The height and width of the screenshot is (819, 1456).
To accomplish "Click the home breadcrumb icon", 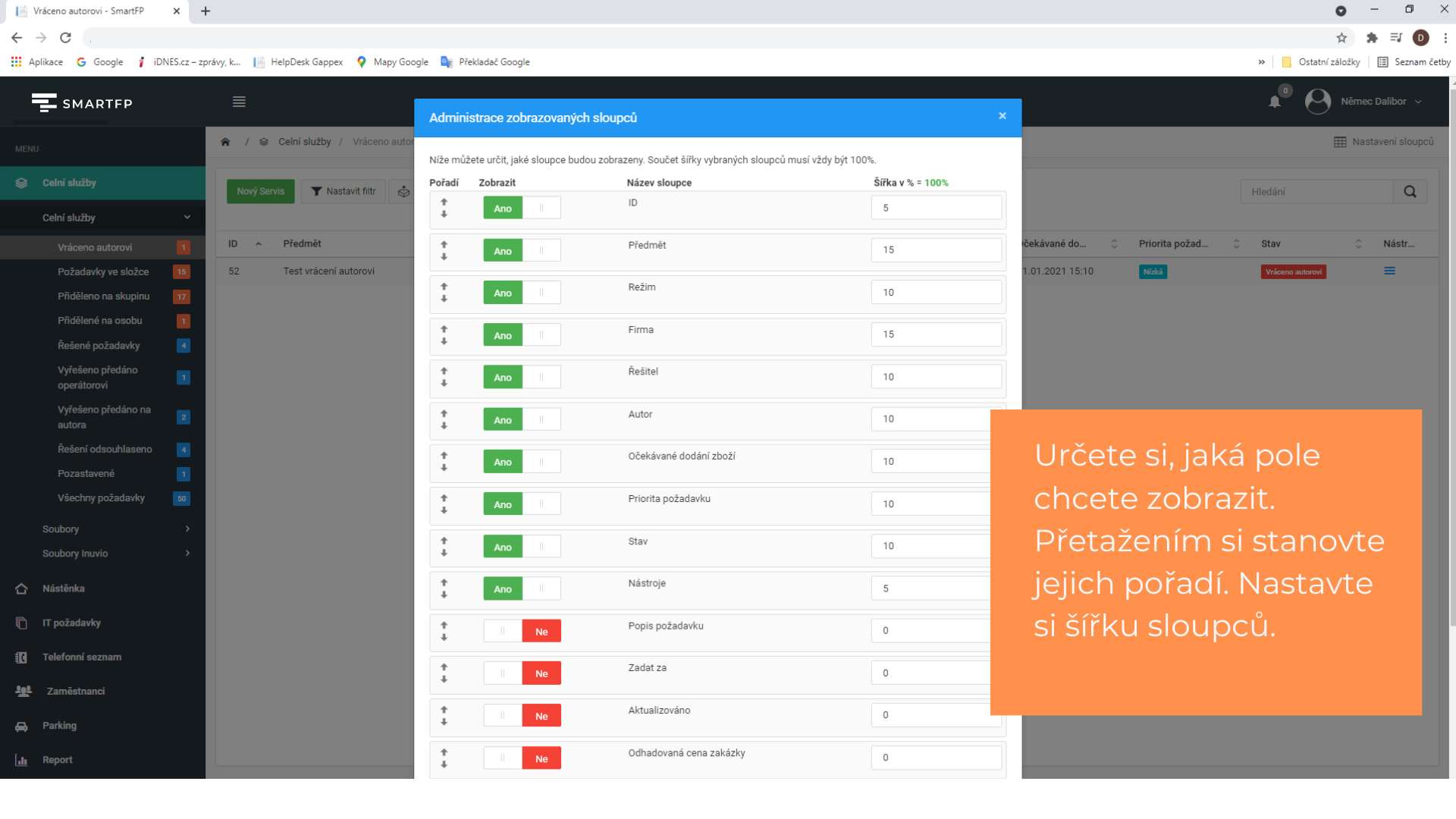I will coord(225,142).
